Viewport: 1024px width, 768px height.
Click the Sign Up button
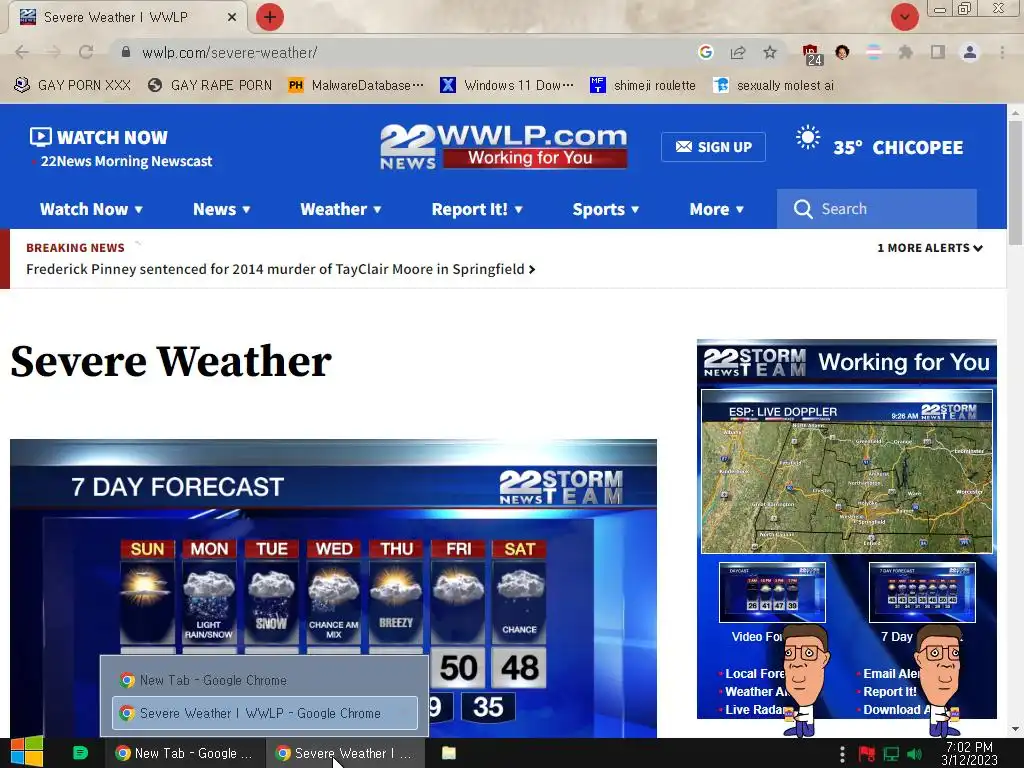click(x=713, y=147)
